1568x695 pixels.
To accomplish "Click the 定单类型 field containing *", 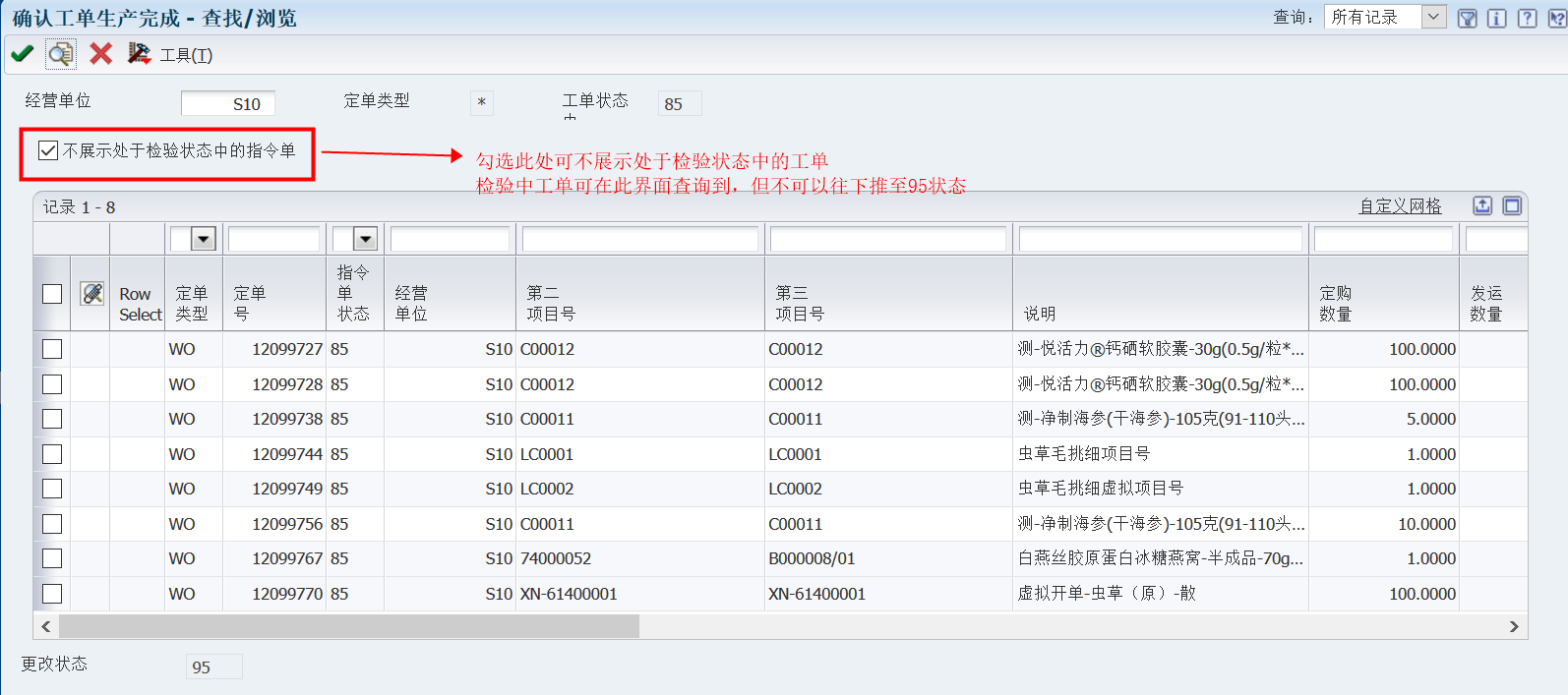I will click(481, 103).
